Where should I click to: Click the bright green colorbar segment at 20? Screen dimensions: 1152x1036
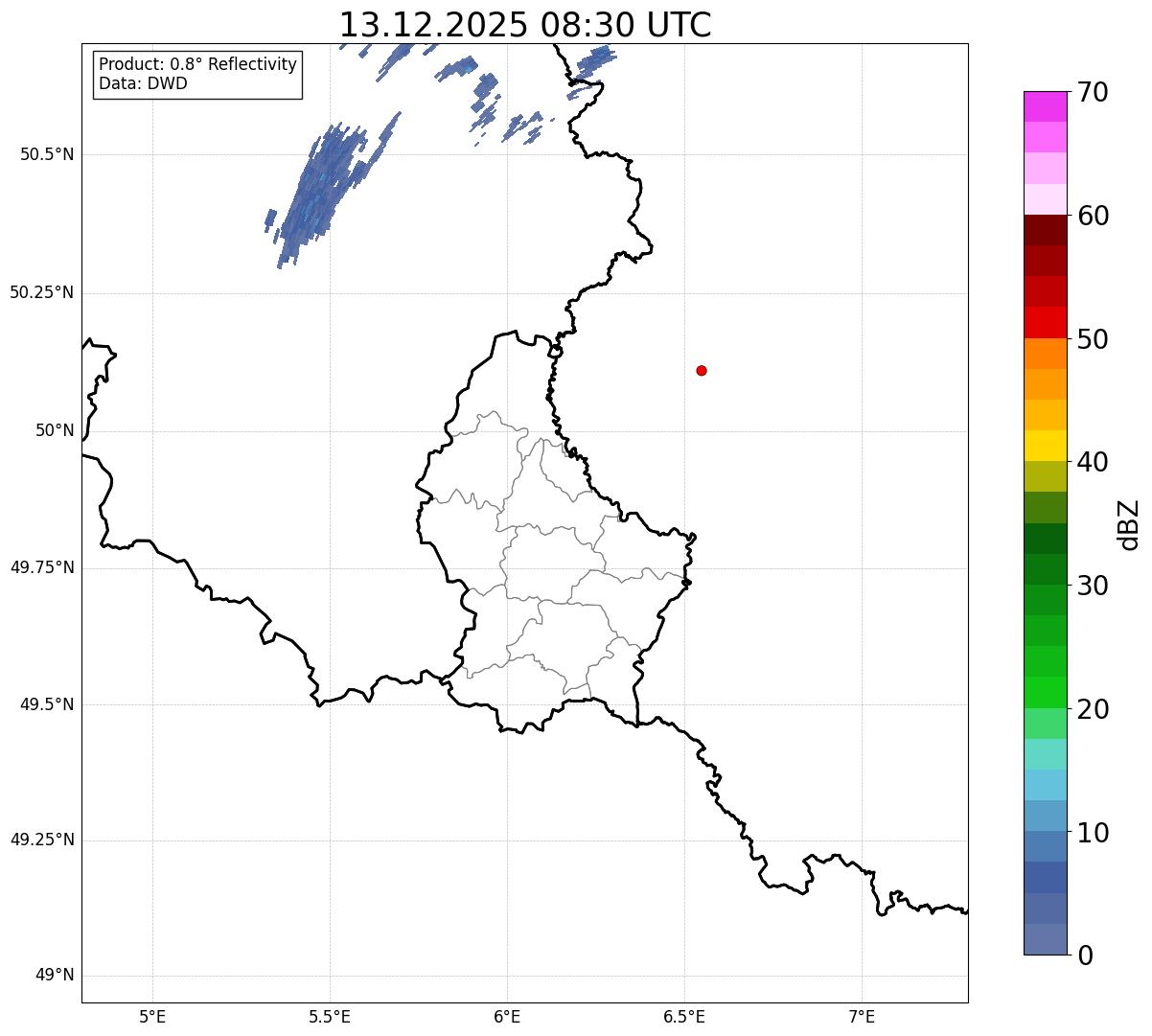pyautogui.click(x=1045, y=693)
